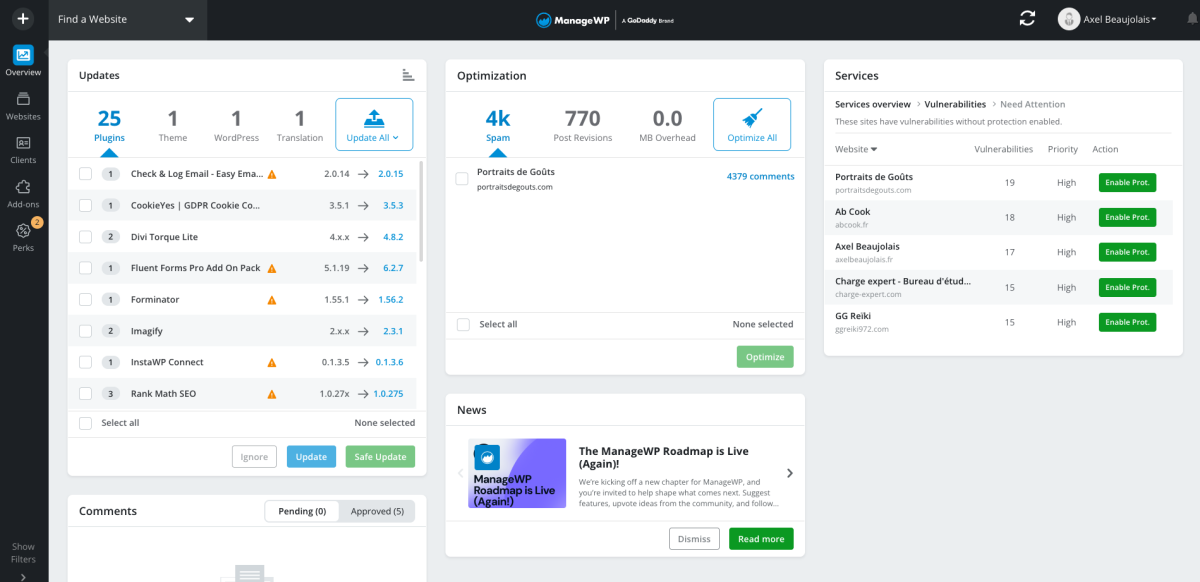Select the 1 WordPress tab
1200x582 pixels.
(x=236, y=127)
